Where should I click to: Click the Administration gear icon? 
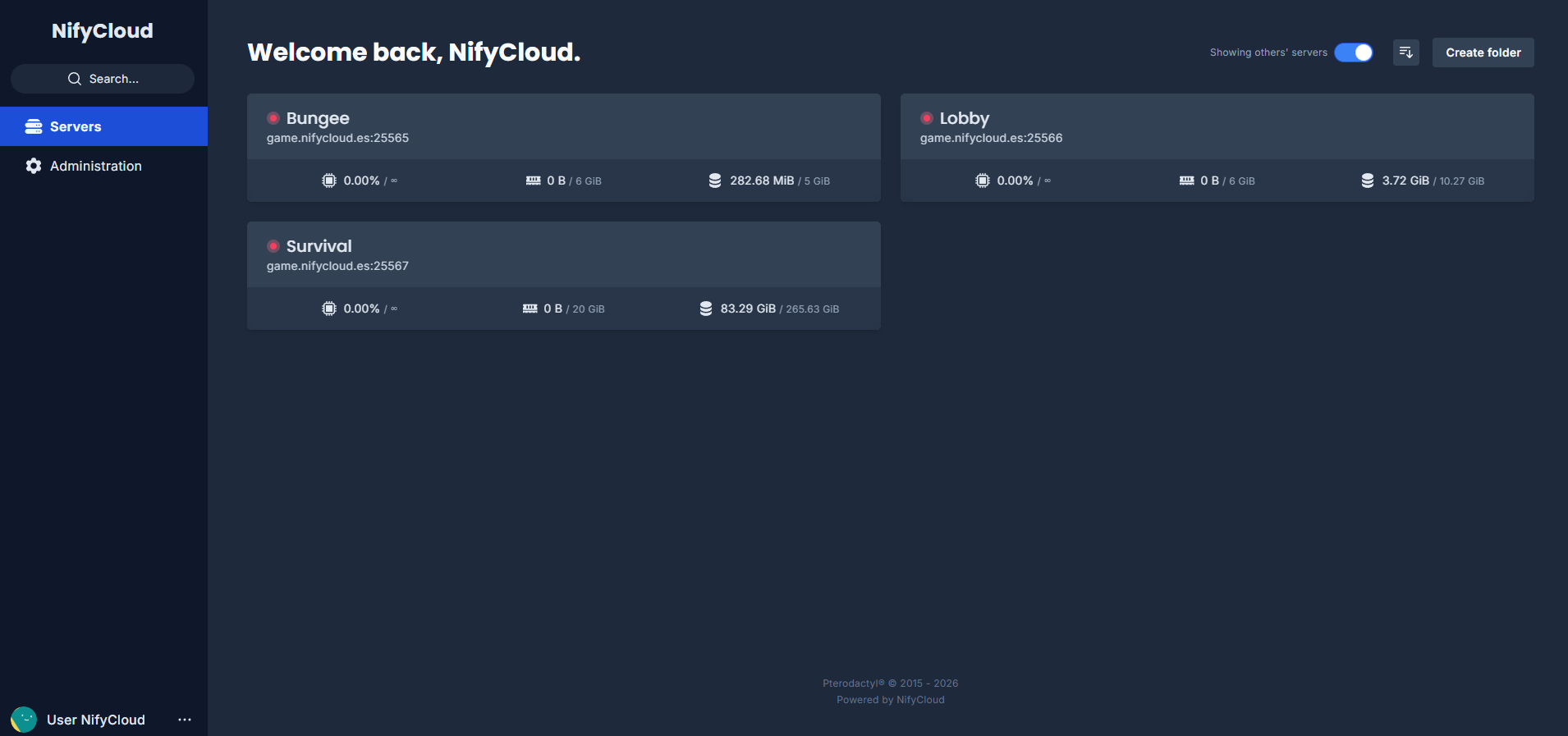[34, 166]
